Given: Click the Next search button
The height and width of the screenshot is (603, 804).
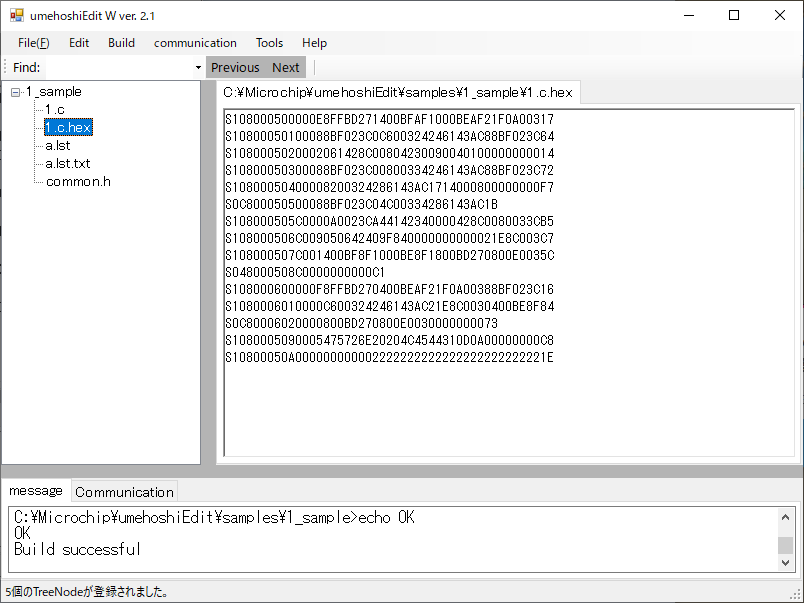Looking at the screenshot, I should coord(286,68).
